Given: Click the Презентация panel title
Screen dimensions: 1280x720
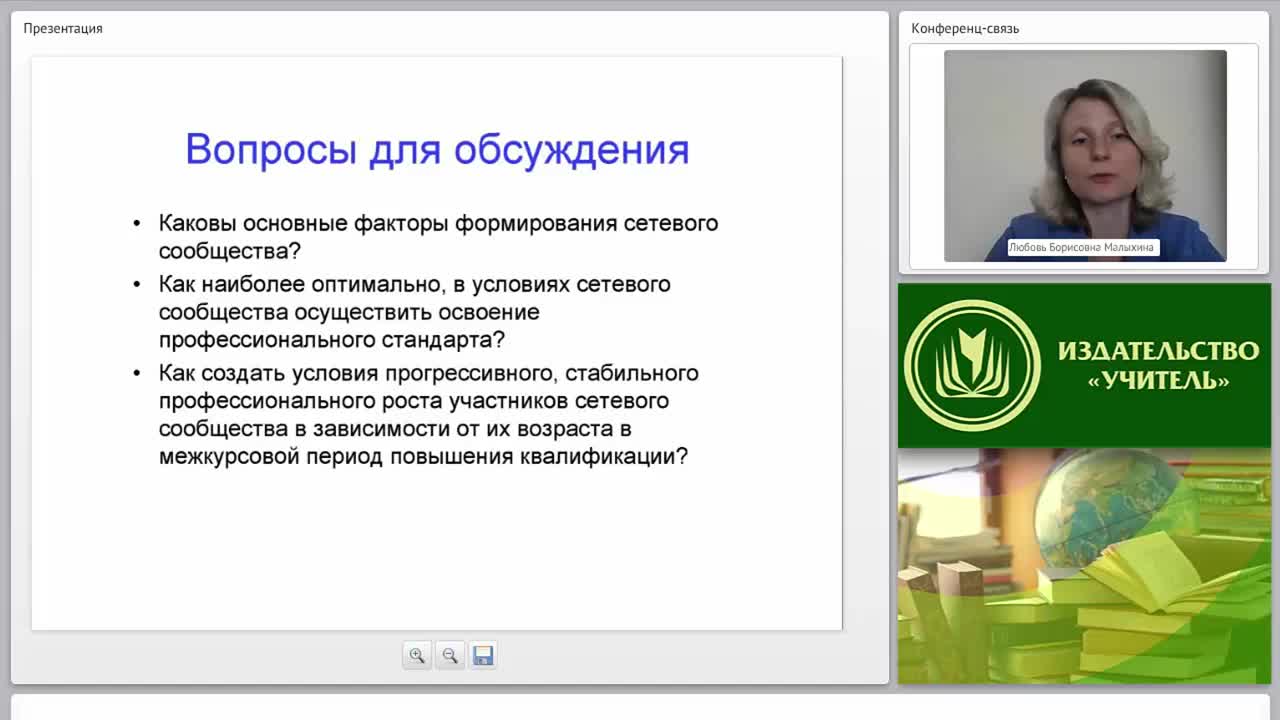Looking at the screenshot, I should [x=63, y=28].
